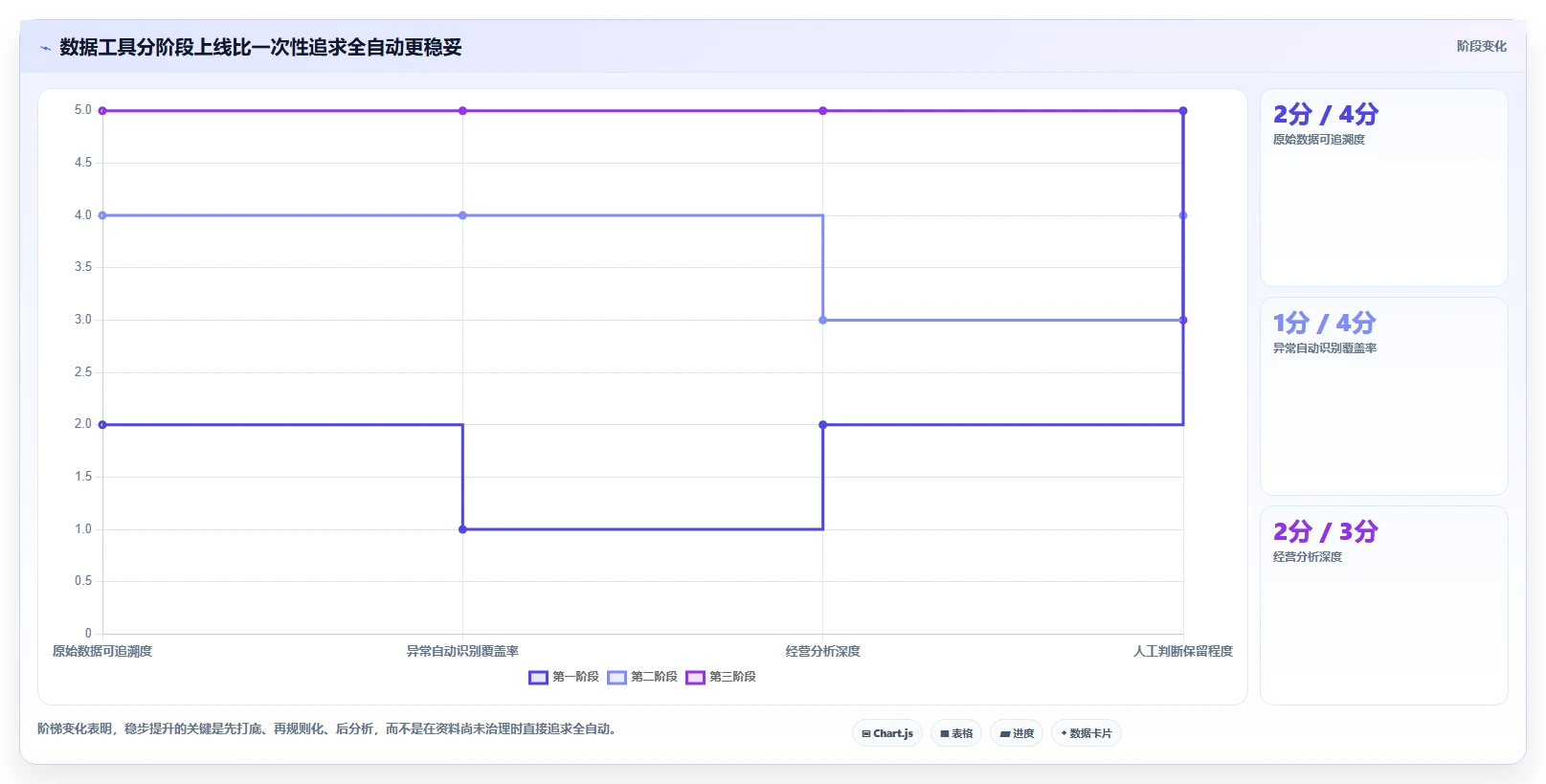Click 第三阶段 point at 5.0 on 异常自动识别覆盖率

click(x=462, y=111)
